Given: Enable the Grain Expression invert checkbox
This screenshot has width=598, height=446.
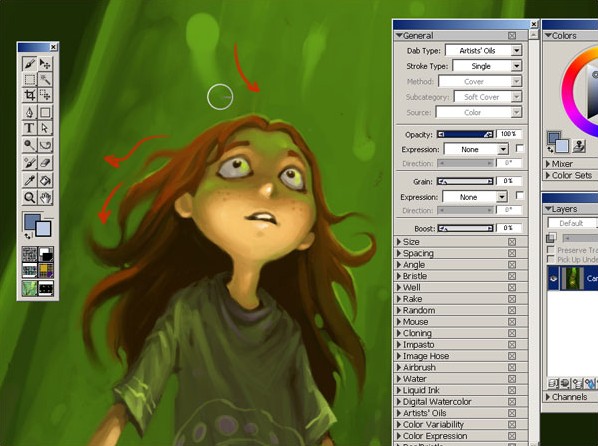Looking at the screenshot, I should pyautogui.click(x=519, y=195).
